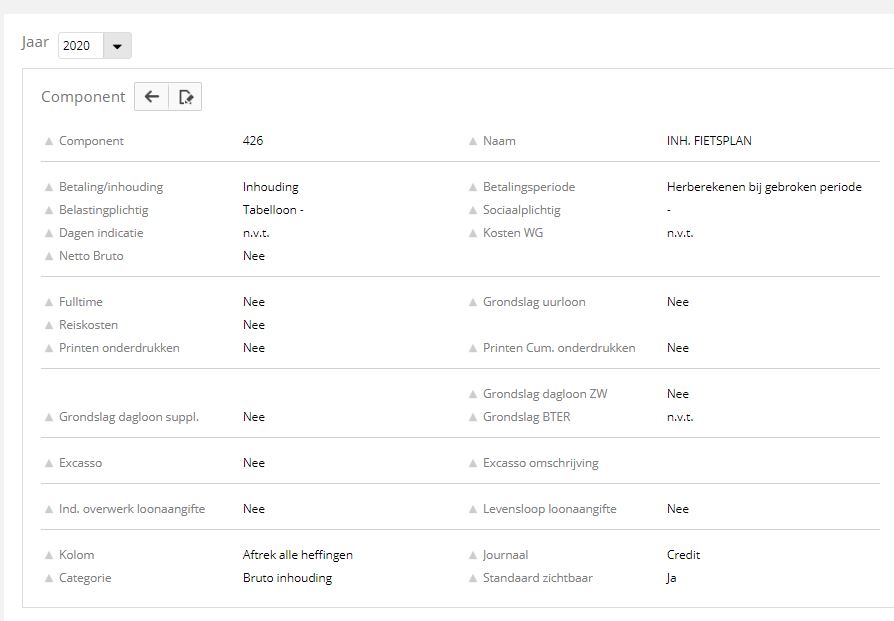The image size is (894, 621).
Task: Click the triangle icon beside Sociaalplichtig
Action: pos(473,210)
